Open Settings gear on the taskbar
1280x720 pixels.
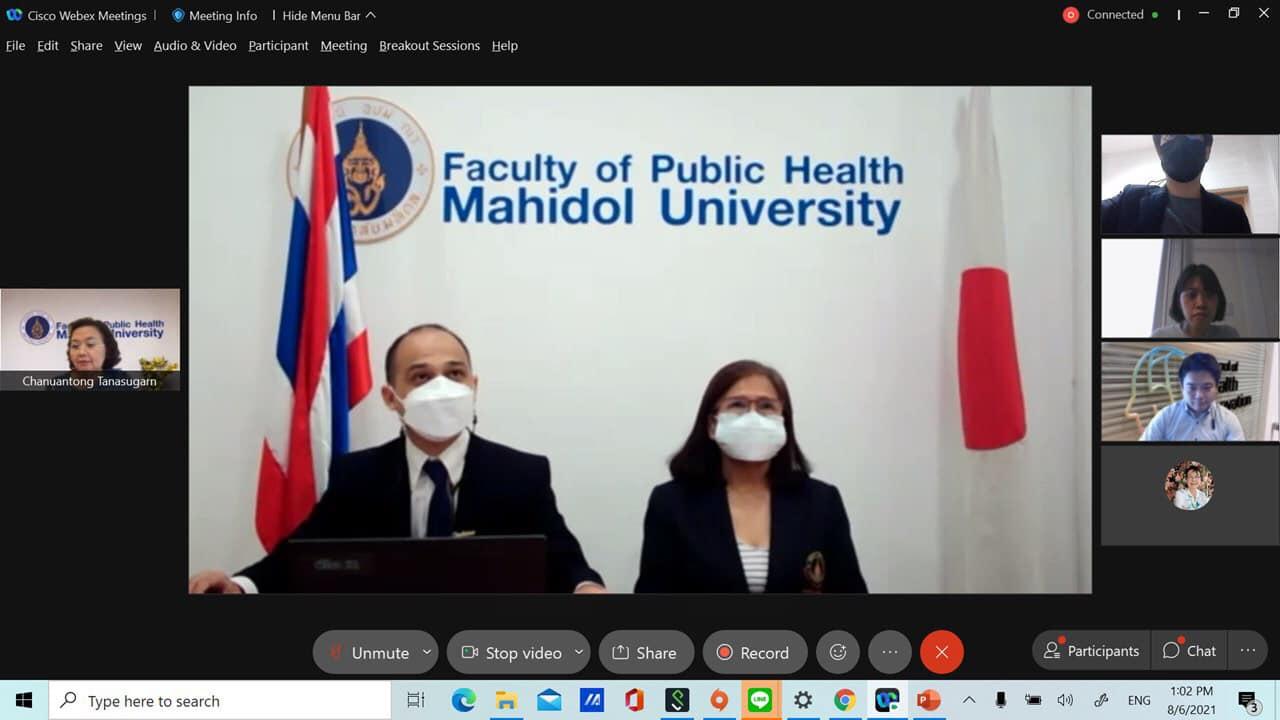803,700
